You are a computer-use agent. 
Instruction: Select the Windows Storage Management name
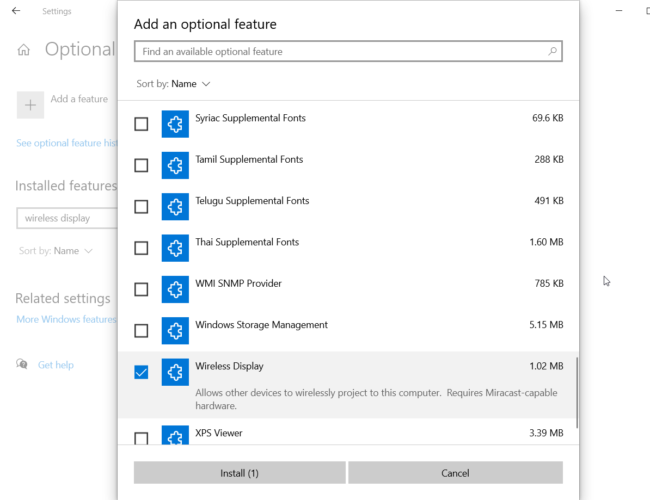pyautogui.click(x=262, y=325)
